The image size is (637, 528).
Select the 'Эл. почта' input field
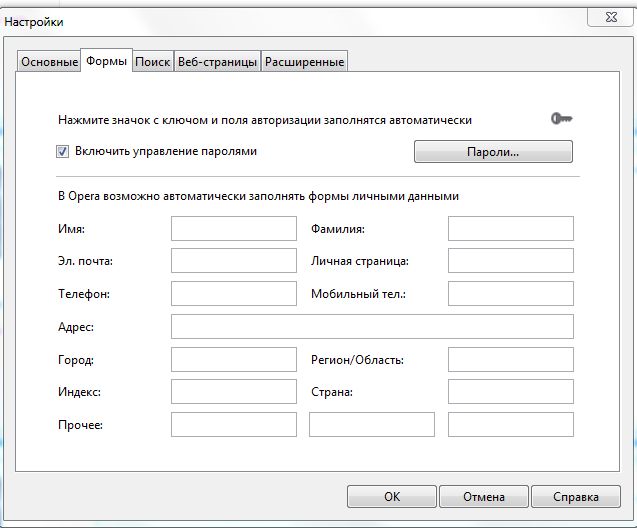234,261
